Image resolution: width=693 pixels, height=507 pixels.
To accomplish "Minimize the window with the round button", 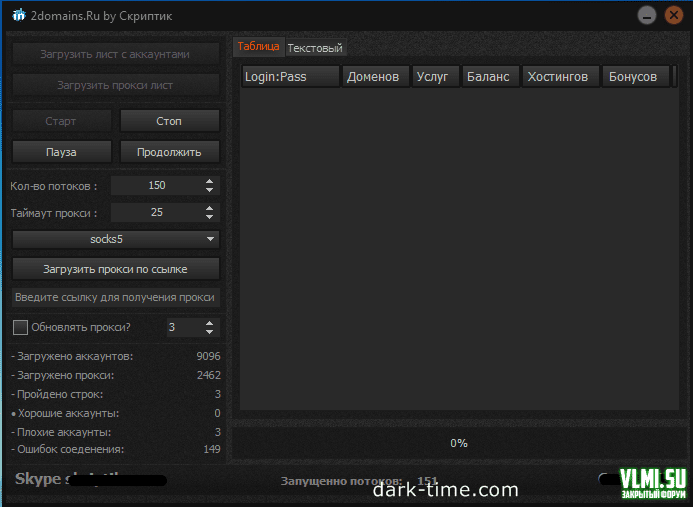I will tap(647, 15).
